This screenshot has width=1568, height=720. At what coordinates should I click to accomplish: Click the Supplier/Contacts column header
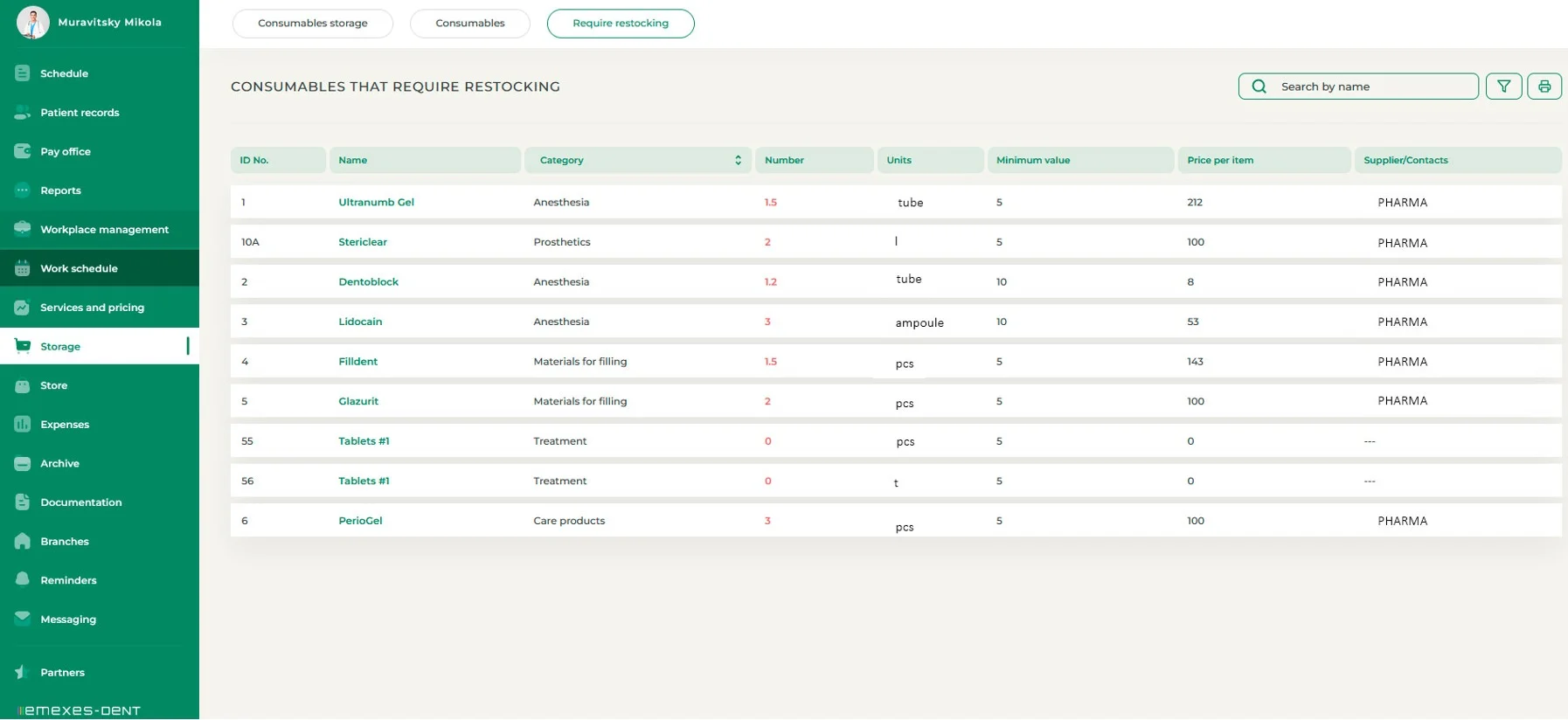tap(1458, 160)
